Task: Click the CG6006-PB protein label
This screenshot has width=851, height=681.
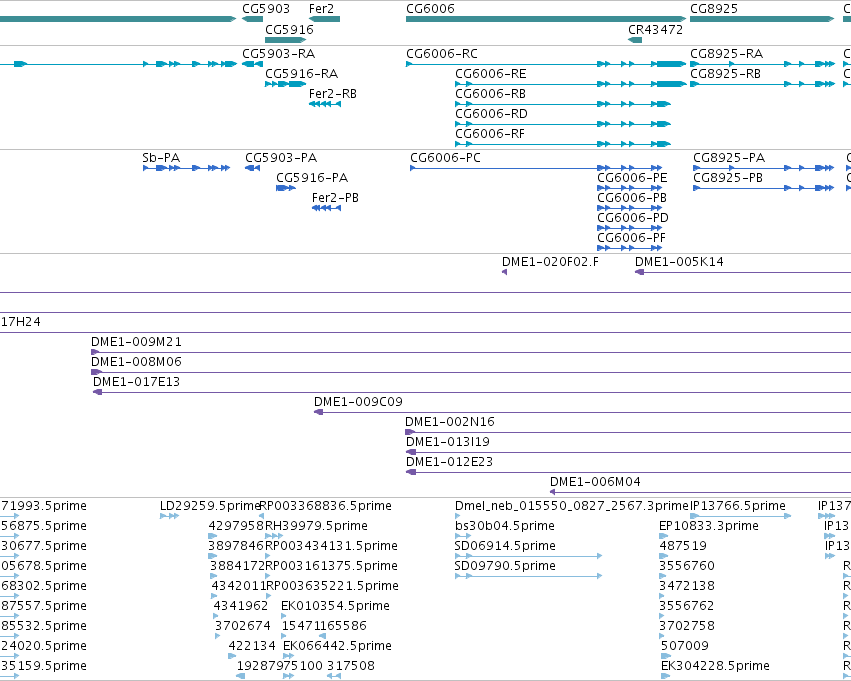Action: coord(632,198)
